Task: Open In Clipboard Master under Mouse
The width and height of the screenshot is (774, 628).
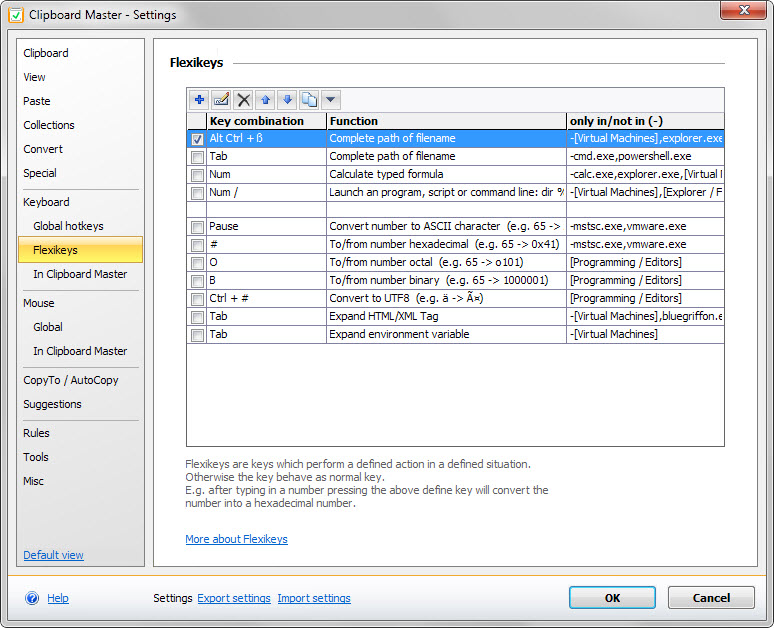Action: 80,351
